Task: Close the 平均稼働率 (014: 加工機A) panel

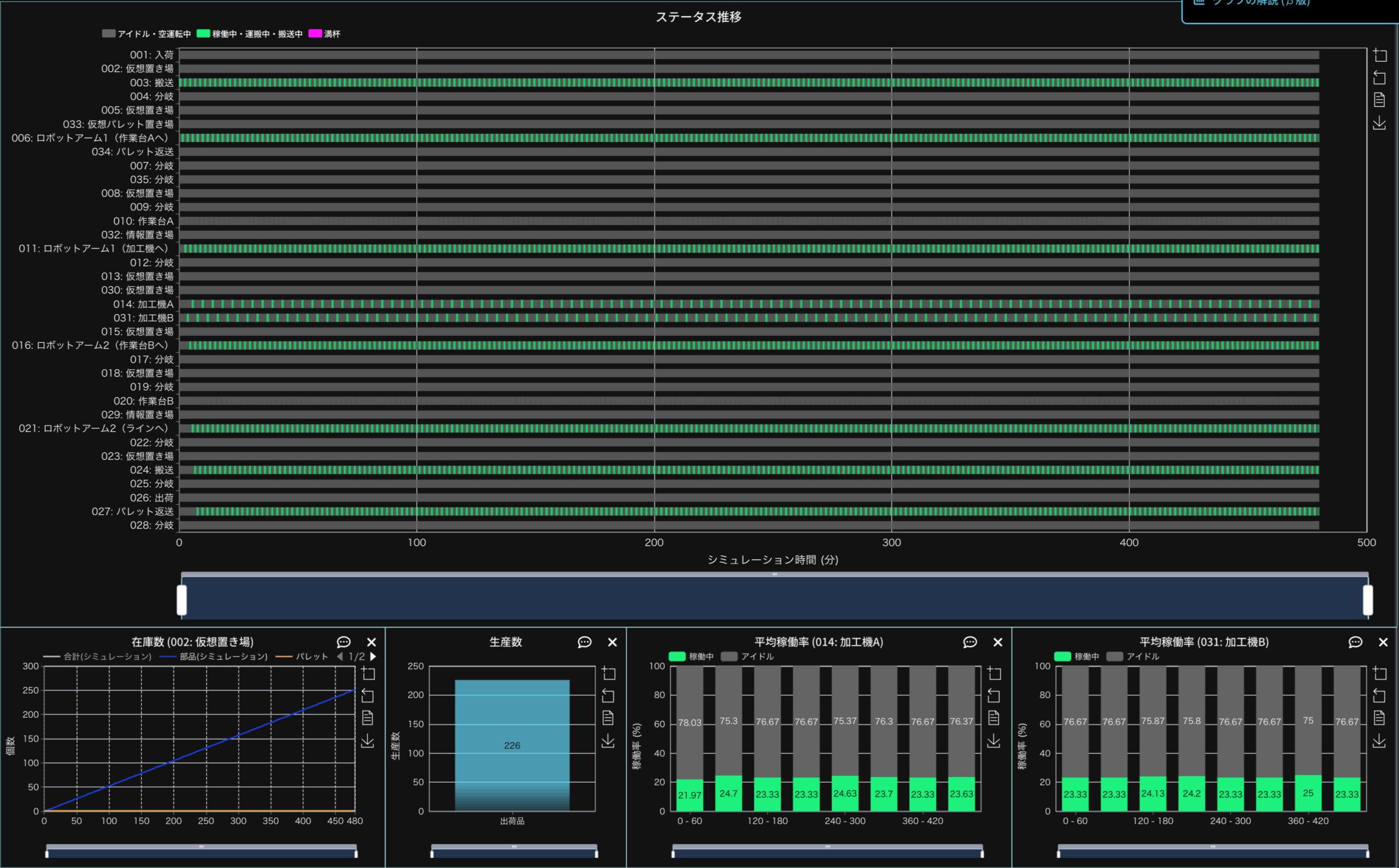Action: 997,642
